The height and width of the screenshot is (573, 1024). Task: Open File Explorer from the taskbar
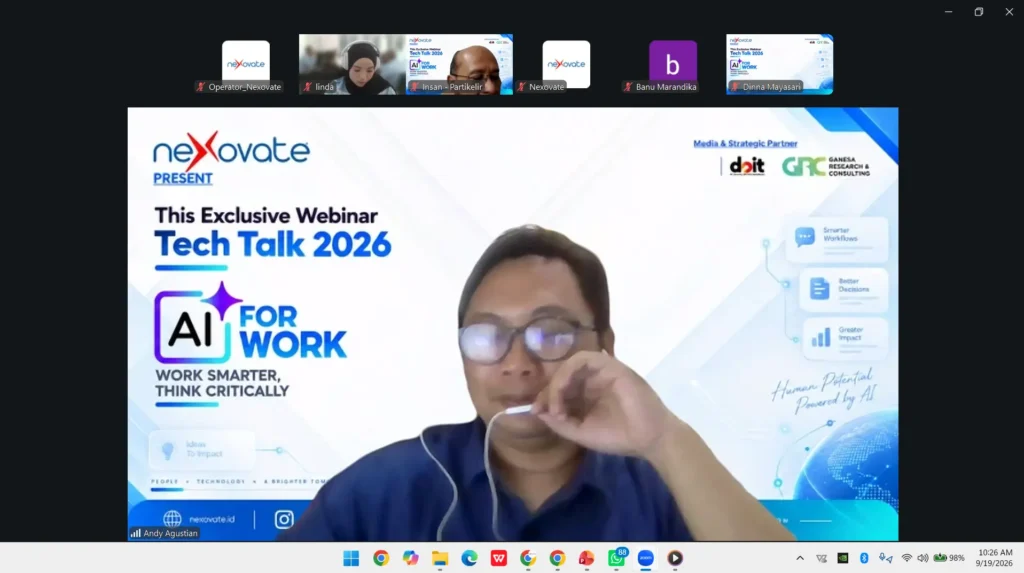point(440,558)
